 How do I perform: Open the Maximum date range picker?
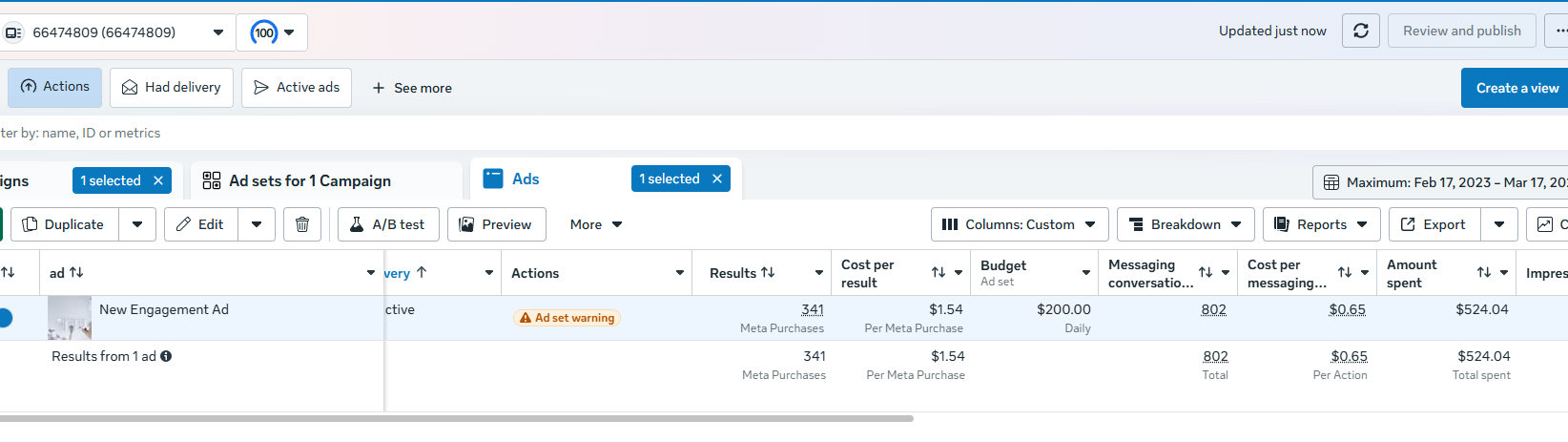1440,182
